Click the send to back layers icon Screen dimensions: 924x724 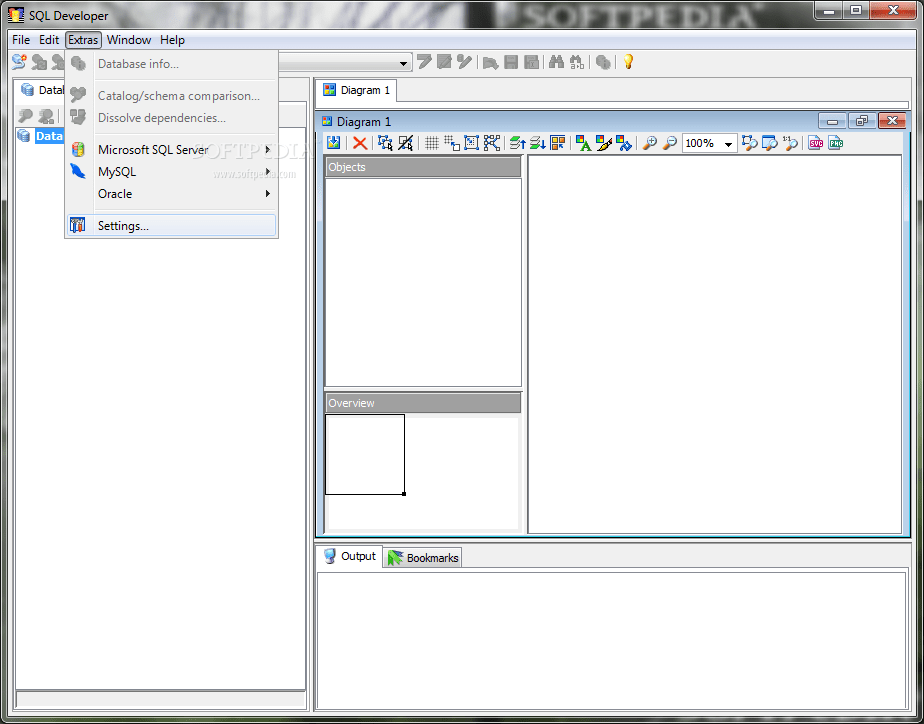tap(537, 143)
